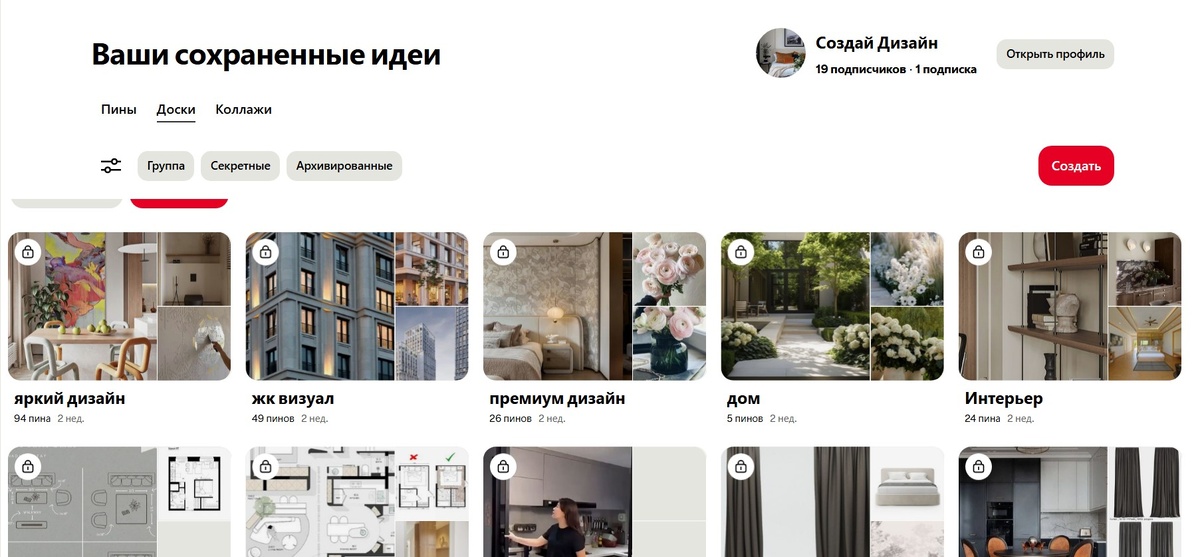Image resolution: width=1200 pixels, height=557 pixels.
Task: Select the Доски tab
Action: [176, 109]
